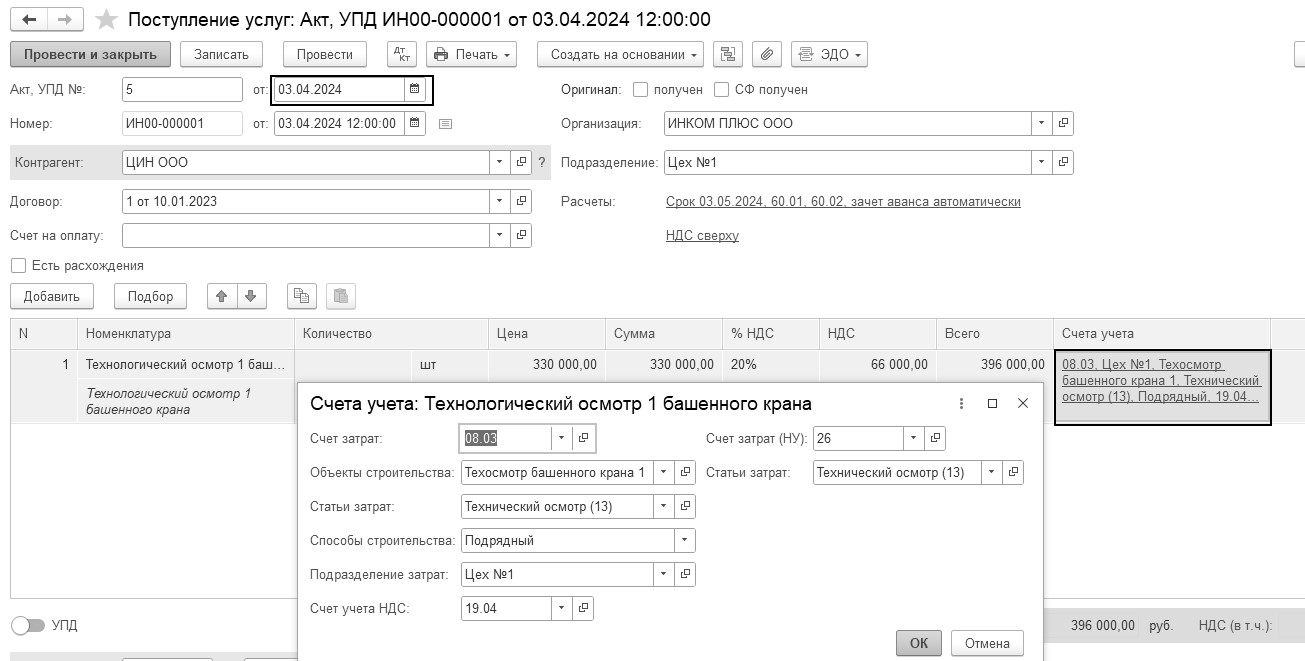Image resolution: width=1305 pixels, height=661 pixels.
Task: Open Счет затрат 08.03 card icon
Action: [x=584, y=438]
